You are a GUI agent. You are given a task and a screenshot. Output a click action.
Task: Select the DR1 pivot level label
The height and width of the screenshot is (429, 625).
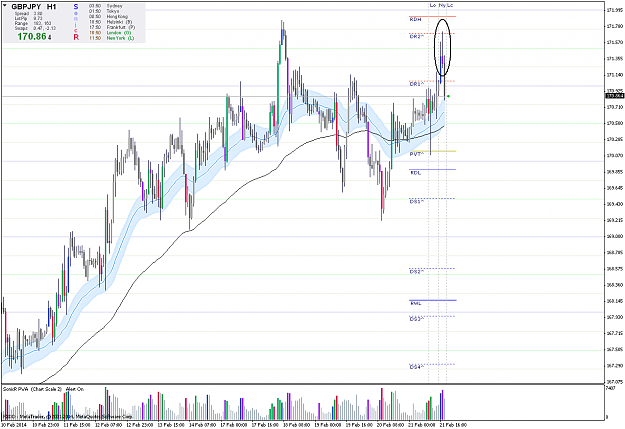416,84
